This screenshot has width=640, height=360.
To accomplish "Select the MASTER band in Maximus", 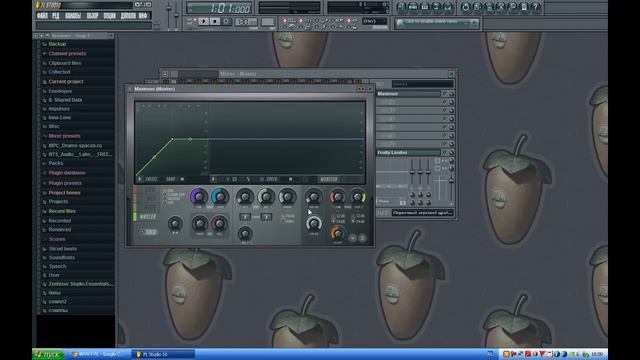I will pyautogui.click(x=148, y=217).
